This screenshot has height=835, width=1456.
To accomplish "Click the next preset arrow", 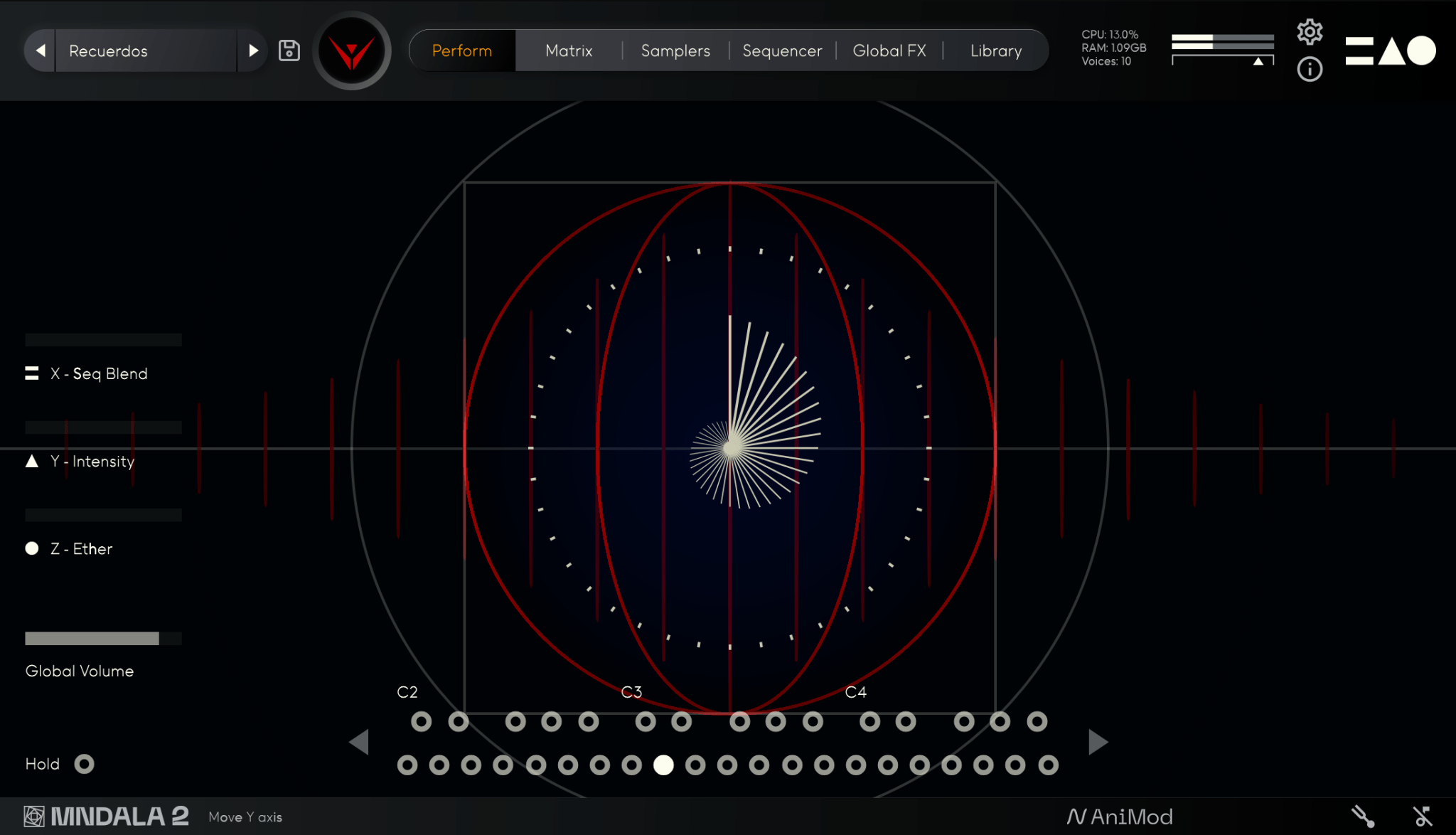I will [x=254, y=50].
